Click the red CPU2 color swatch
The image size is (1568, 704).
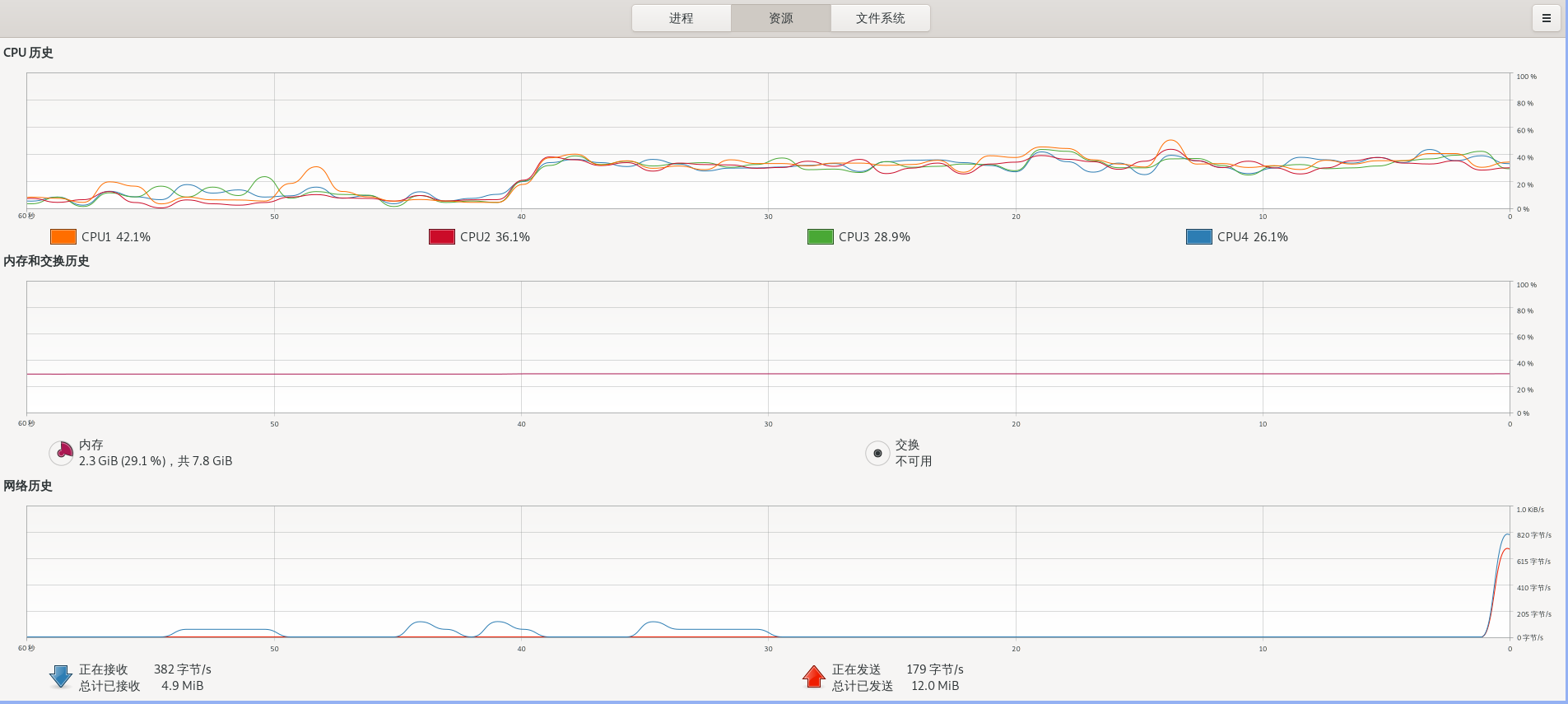(x=442, y=237)
